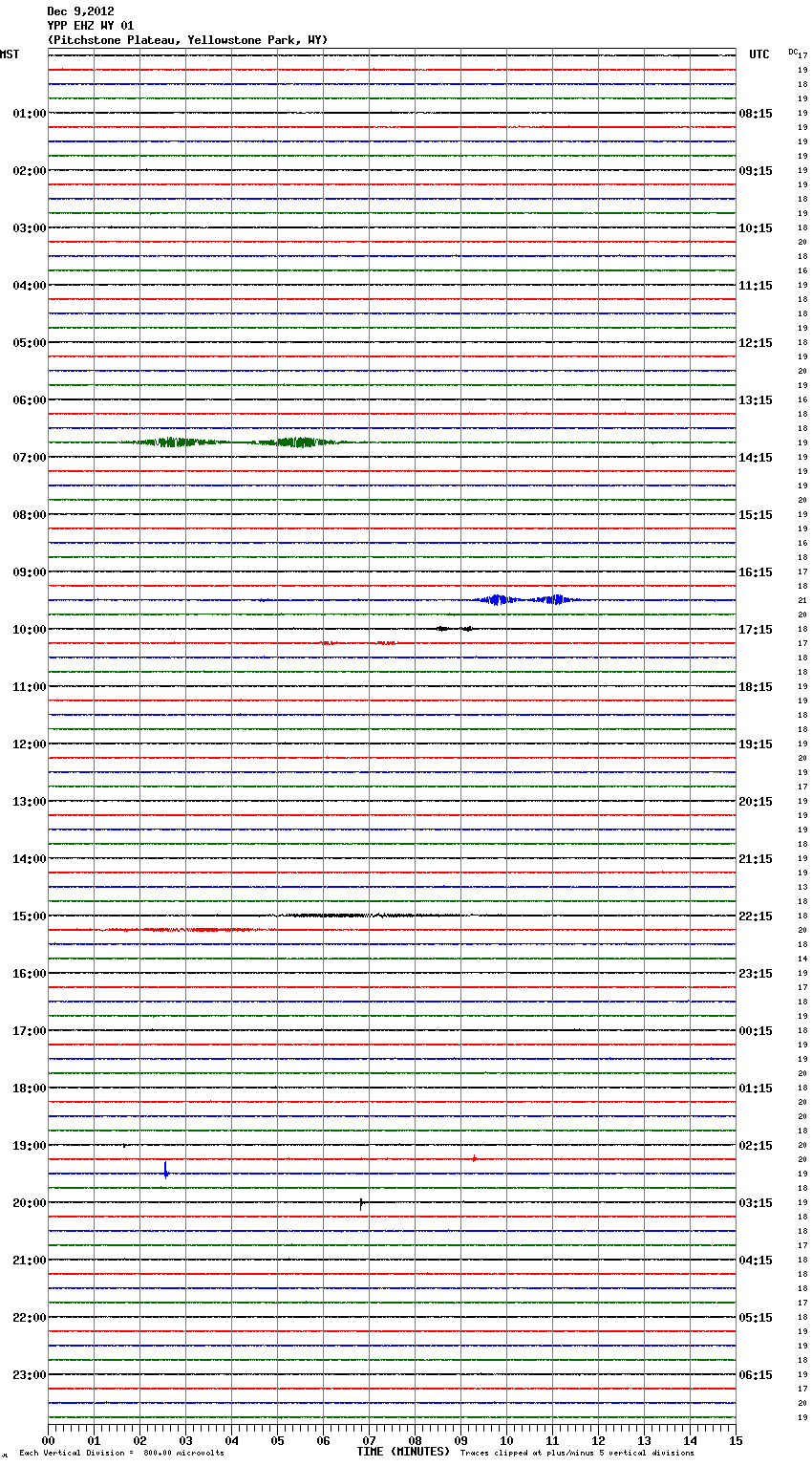
Task: Click minute tick label 10 on the time axis
Action: tap(506, 1440)
